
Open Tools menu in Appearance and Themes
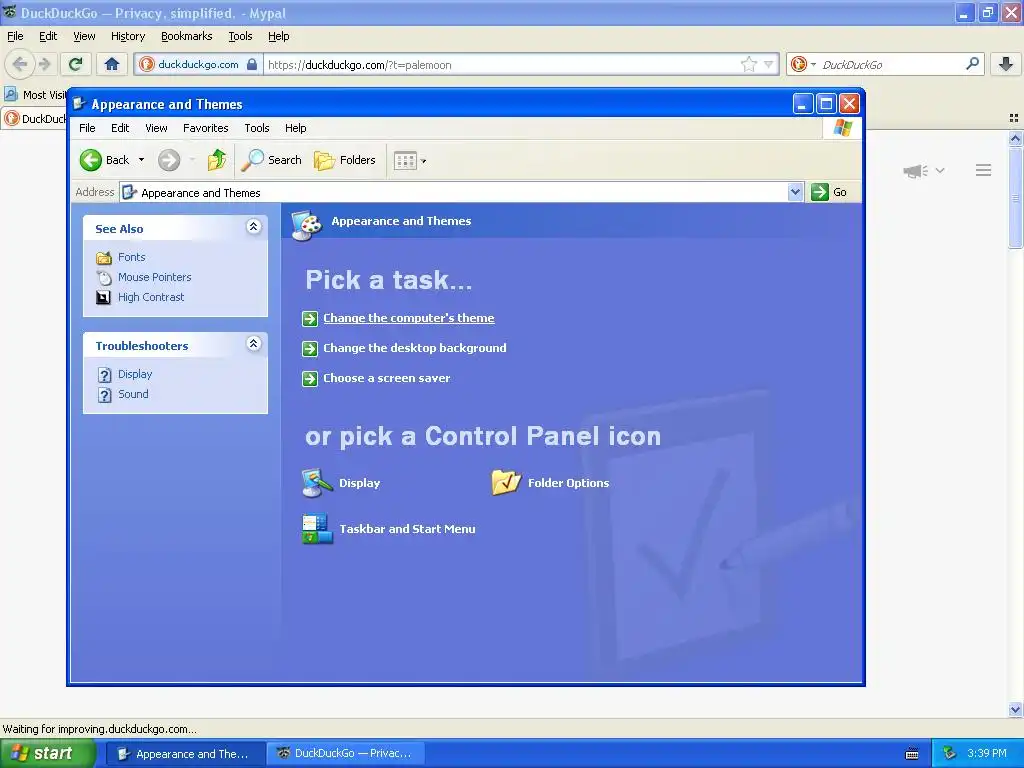click(x=257, y=128)
